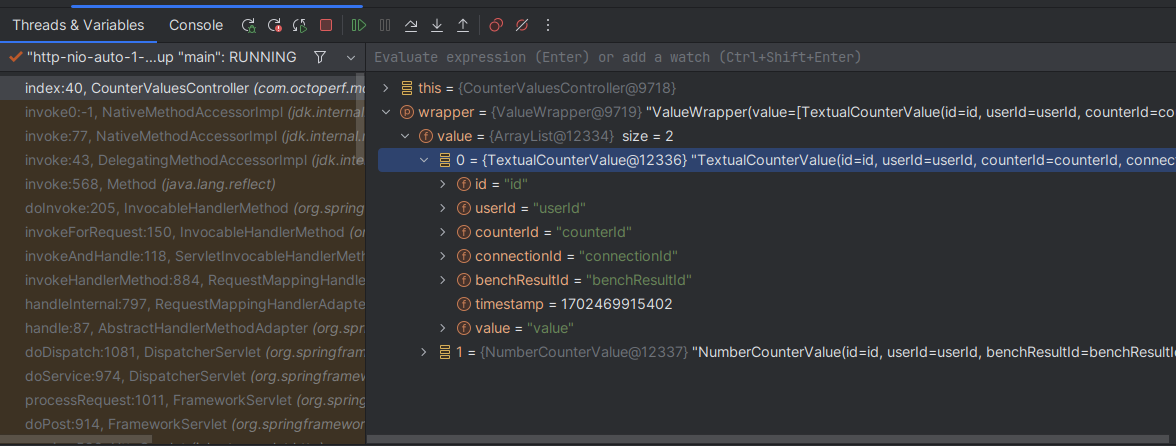Collapse the value ArrayList node
1176x446 pixels.
[x=405, y=136]
